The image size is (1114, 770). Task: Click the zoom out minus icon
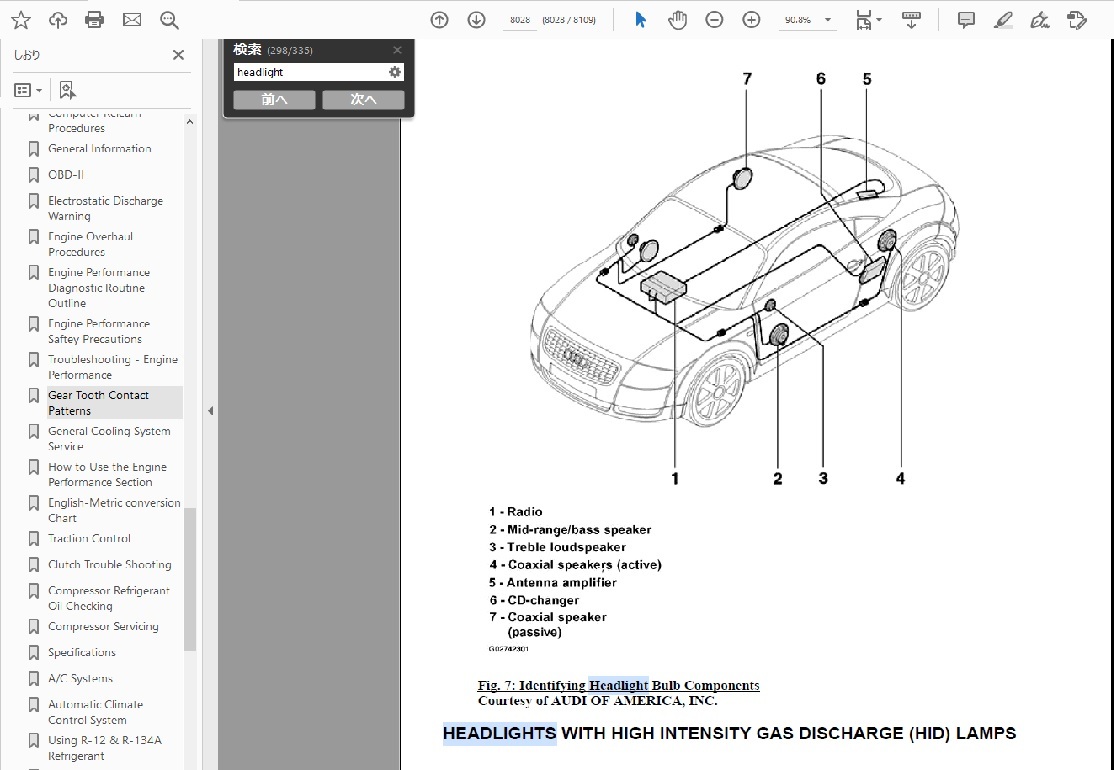[x=714, y=20]
